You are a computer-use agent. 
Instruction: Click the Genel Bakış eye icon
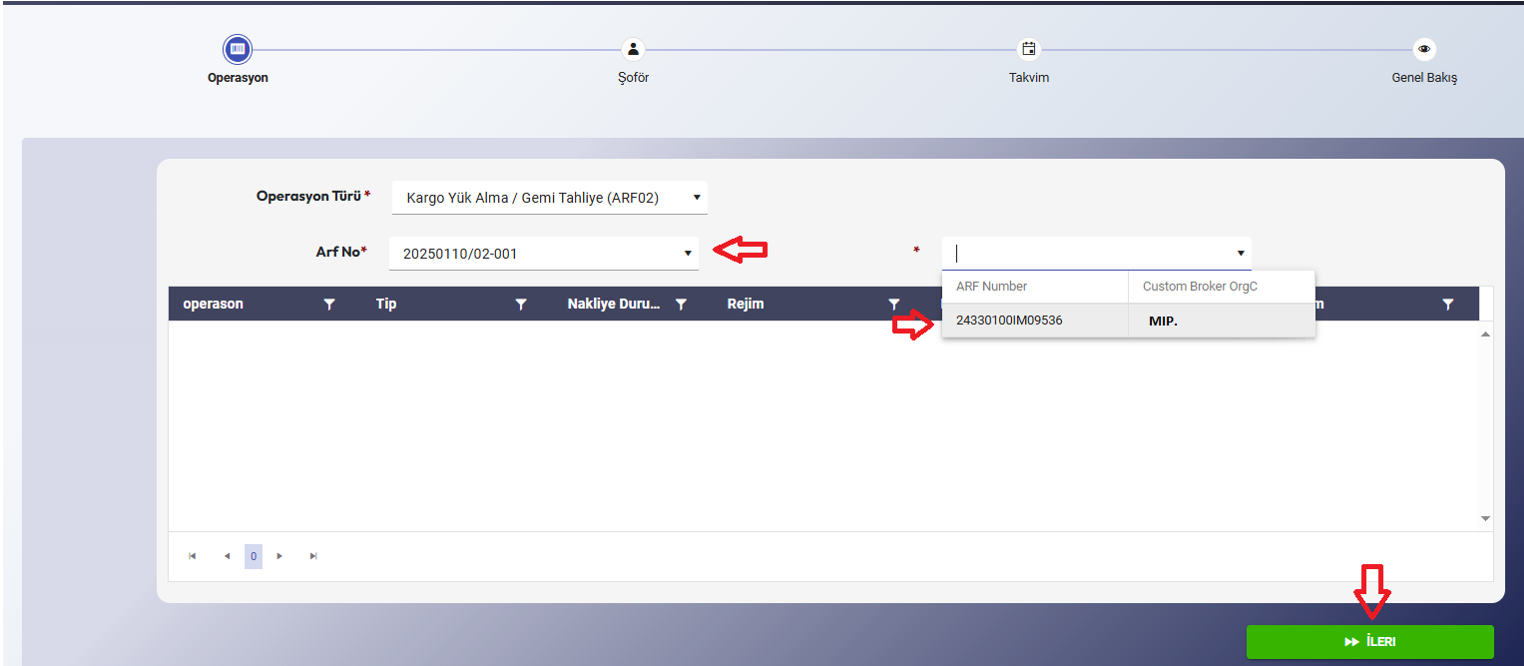tap(1424, 49)
